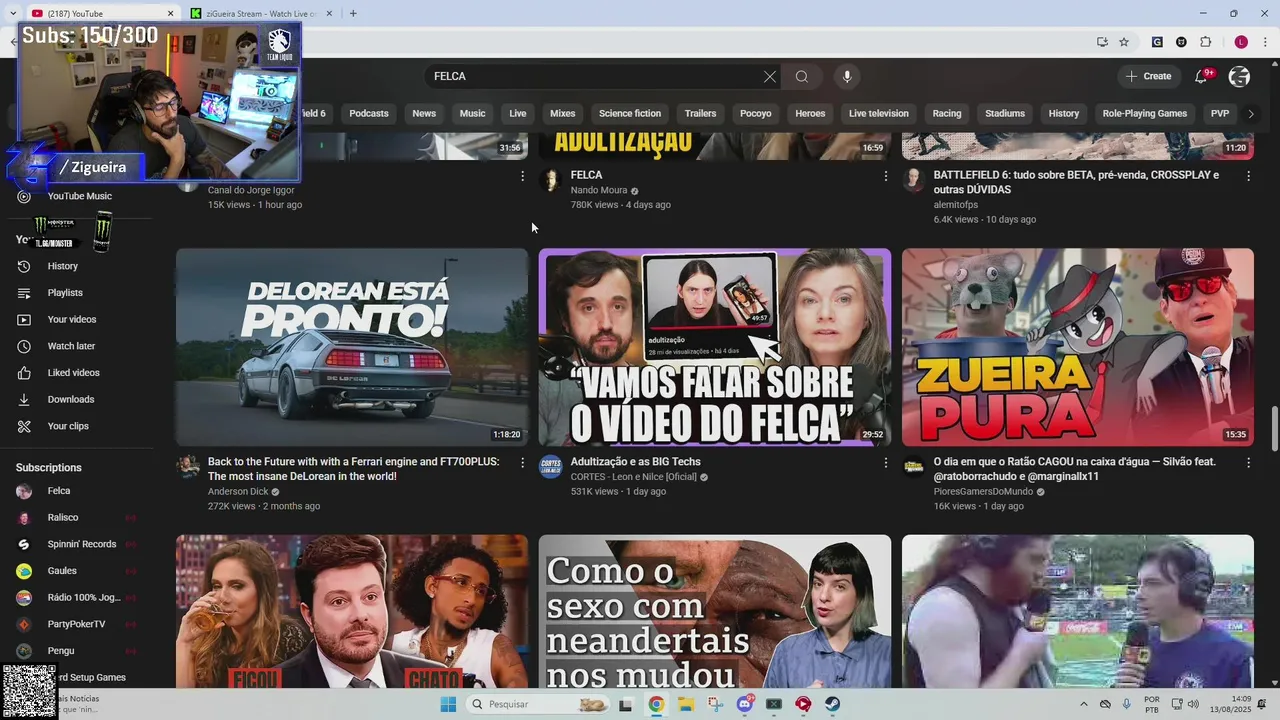Viewport: 1280px width, 720px height.
Task: Open the YouTube account avatar menu
Action: click(1239, 76)
